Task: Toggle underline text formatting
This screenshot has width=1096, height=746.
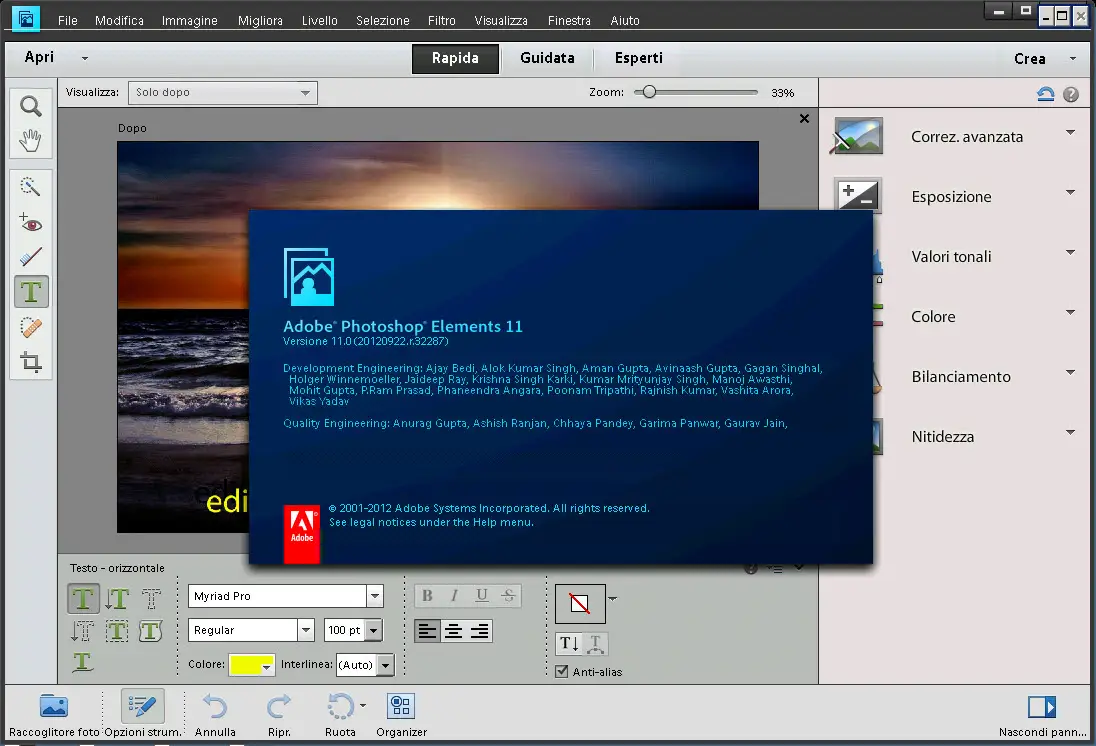Action: (482, 596)
